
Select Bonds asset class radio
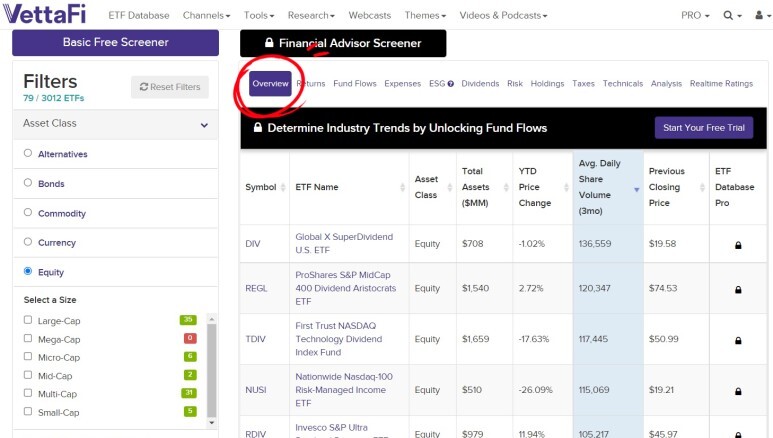click(28, 182)
